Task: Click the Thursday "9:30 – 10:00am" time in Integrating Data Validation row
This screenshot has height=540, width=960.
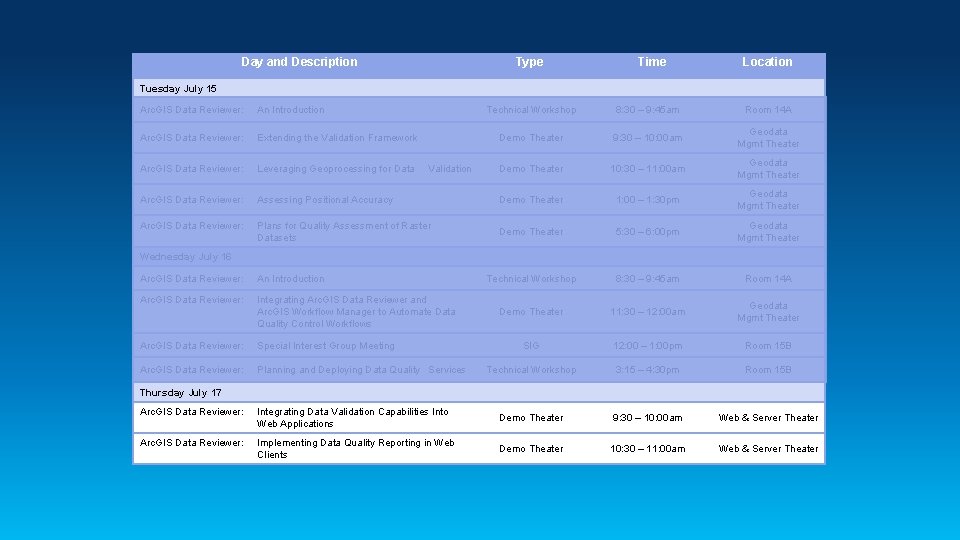Action: coord(647,418)
